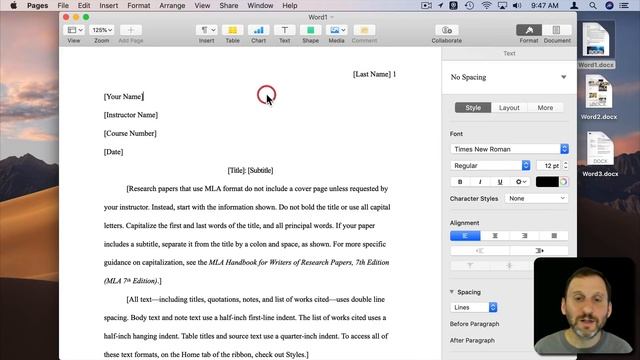Image resolution: width=640 pixels, height=360 pixels.
Task: Open the Arrange menu
Action: coord(172,6)
